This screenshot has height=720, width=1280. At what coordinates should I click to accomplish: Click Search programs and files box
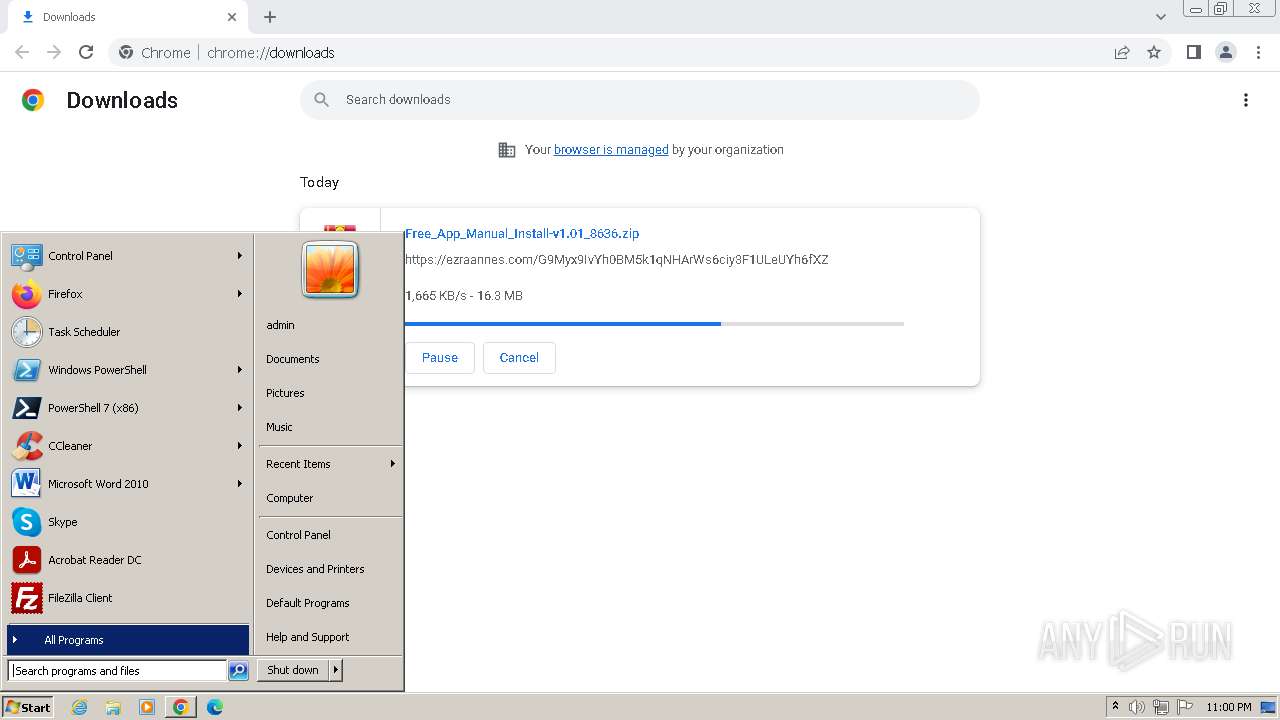(x=117, y=671)
